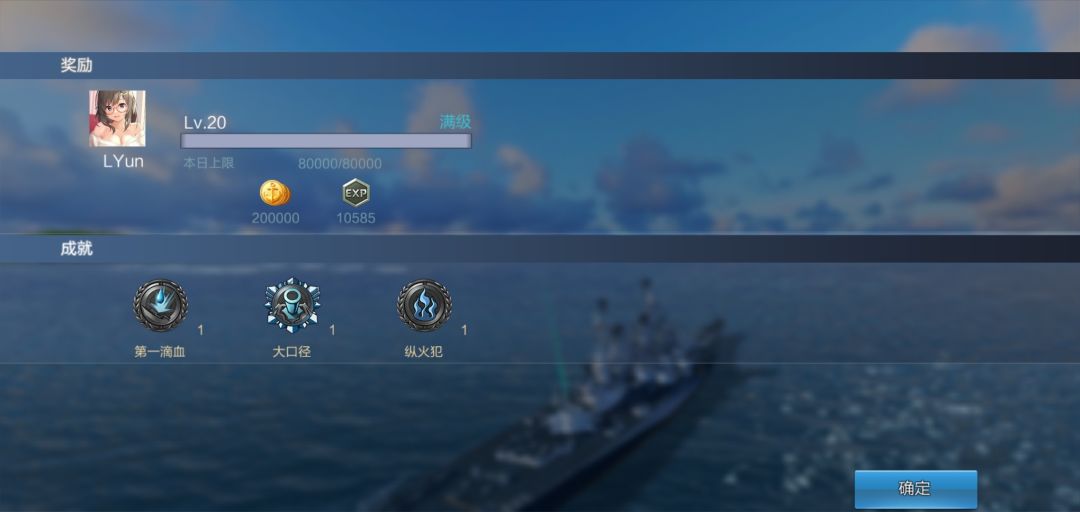The height and width of the screenshot is (512, 1080).
Task: Click the 80000/80000 daily limit value
Action: (340, 164)
